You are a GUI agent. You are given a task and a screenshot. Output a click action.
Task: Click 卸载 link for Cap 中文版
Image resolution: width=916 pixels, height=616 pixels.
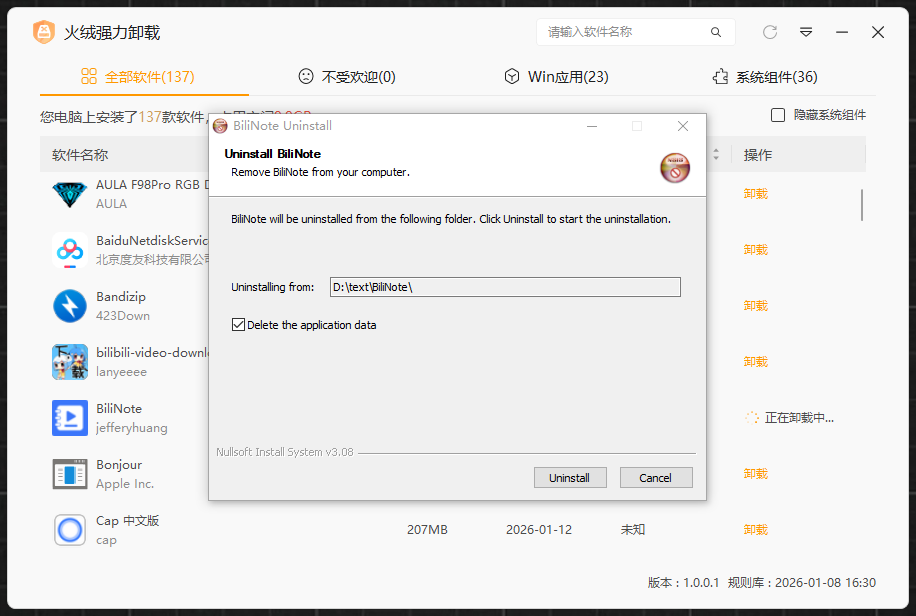click(x=755, y=530)
